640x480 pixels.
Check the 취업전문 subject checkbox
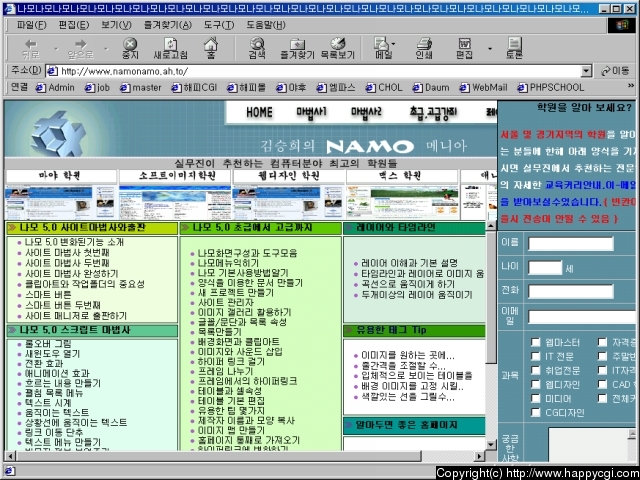click(x=536, y=370)
